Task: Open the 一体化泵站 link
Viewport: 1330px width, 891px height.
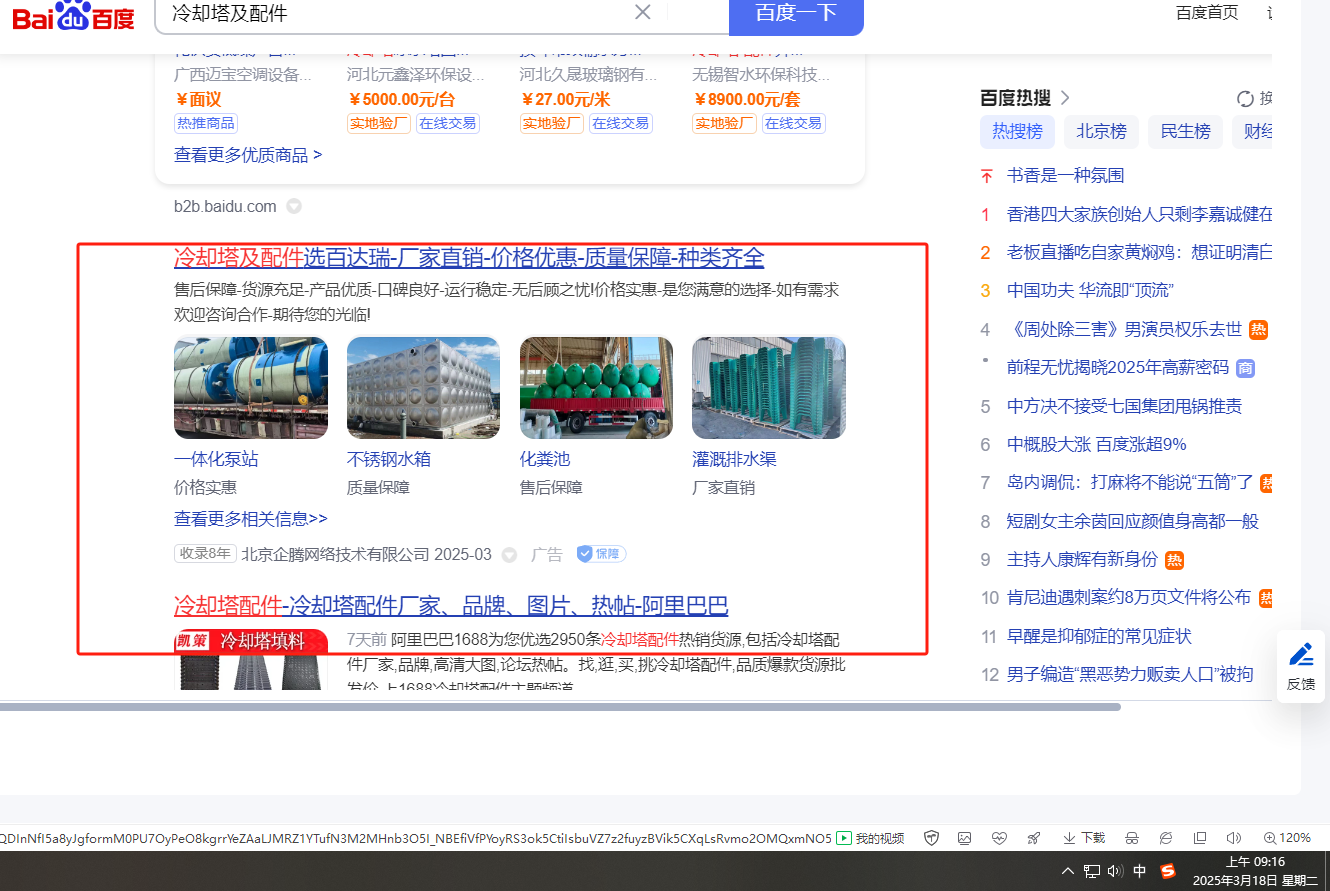Action: click(x=216, y=460)
